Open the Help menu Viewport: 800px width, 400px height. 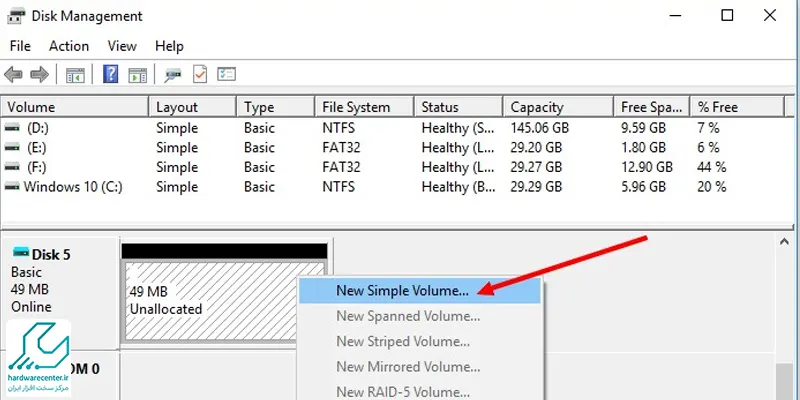(x=170, y=46)
